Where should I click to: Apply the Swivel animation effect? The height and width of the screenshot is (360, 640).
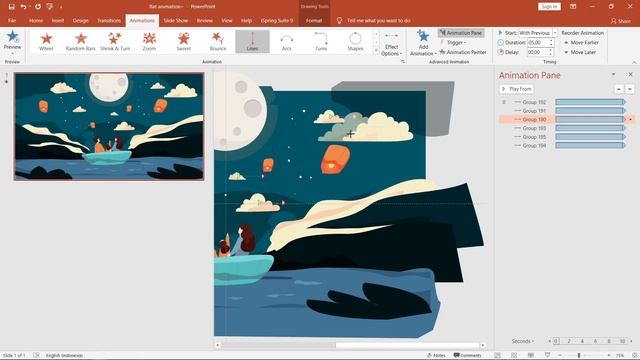coord(184,42)
